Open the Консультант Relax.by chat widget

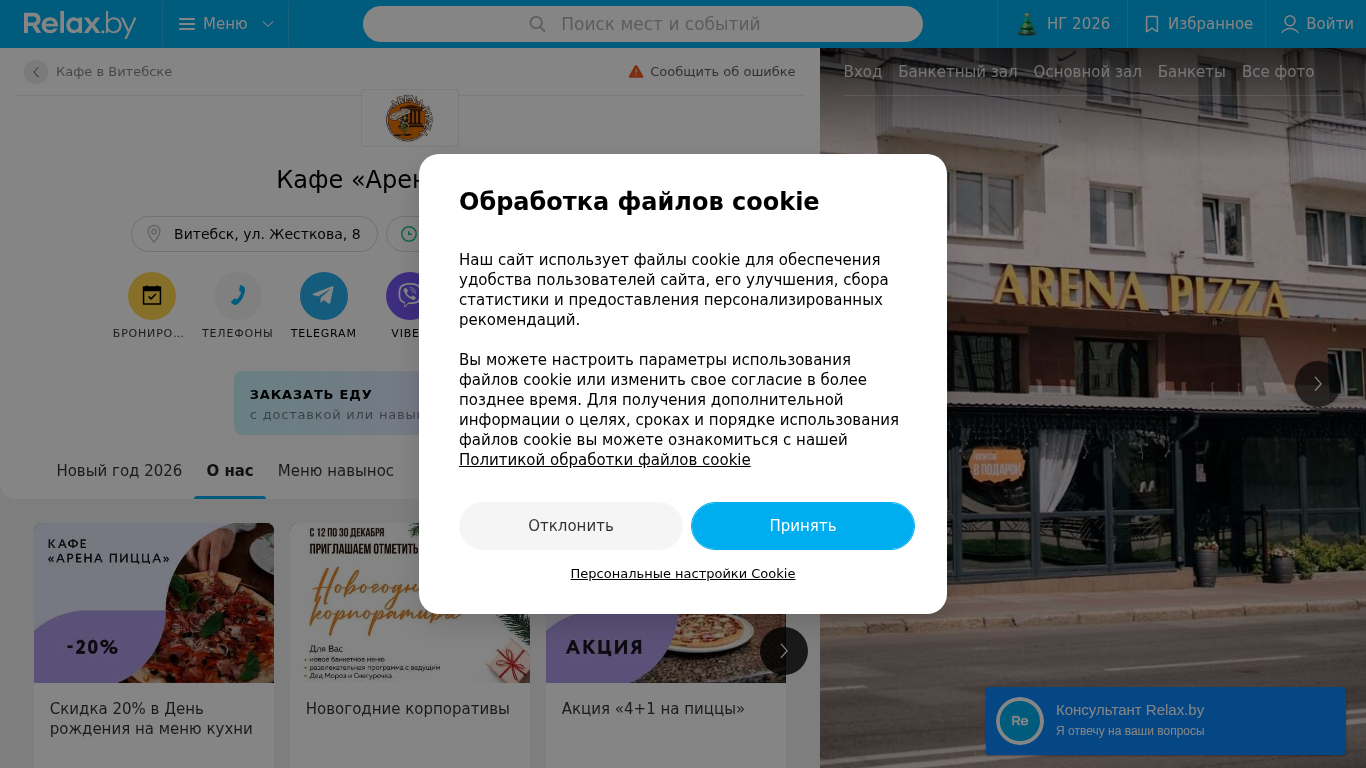1165,721
